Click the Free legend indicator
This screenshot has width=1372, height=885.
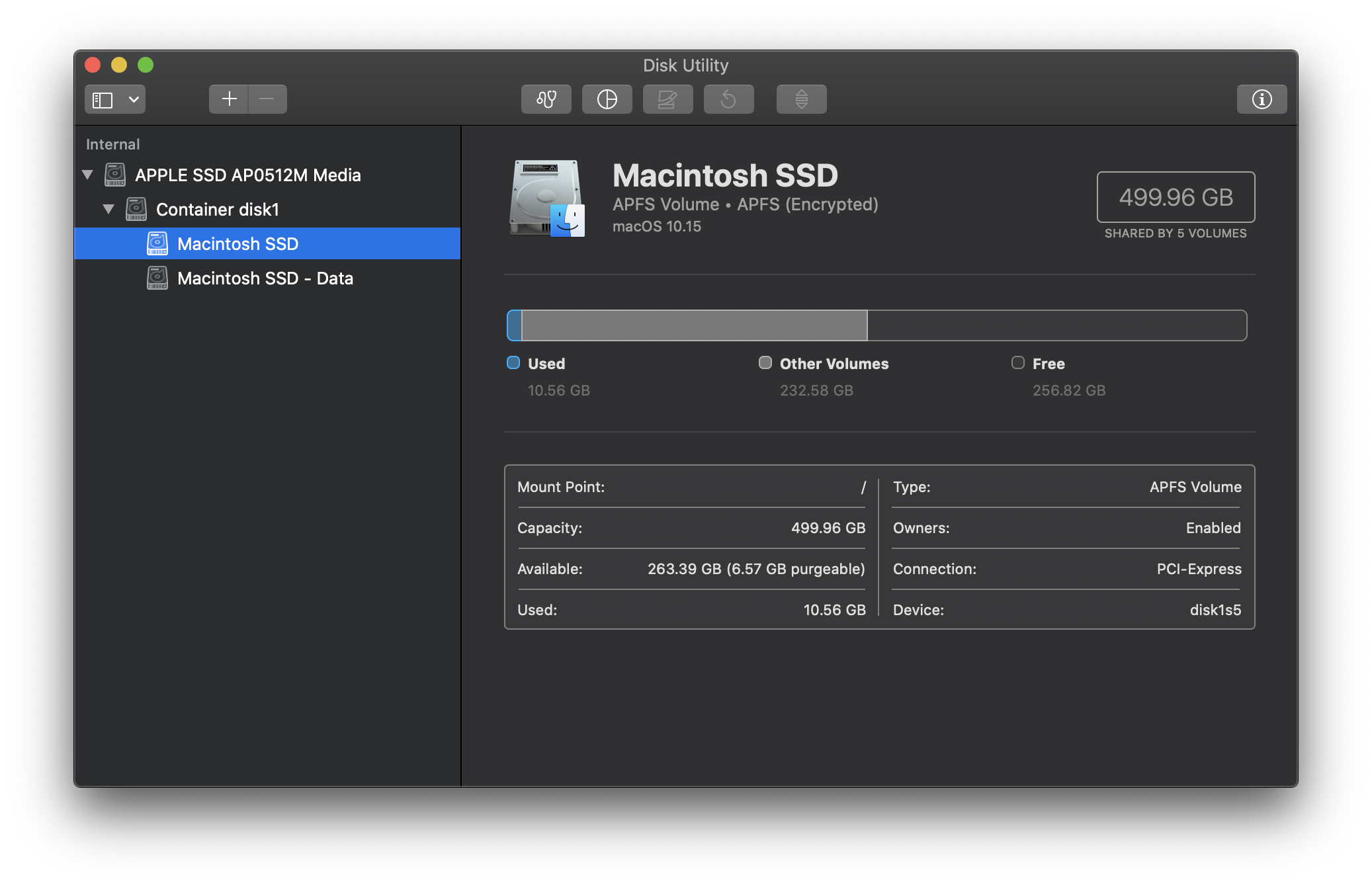(1018, 362)
